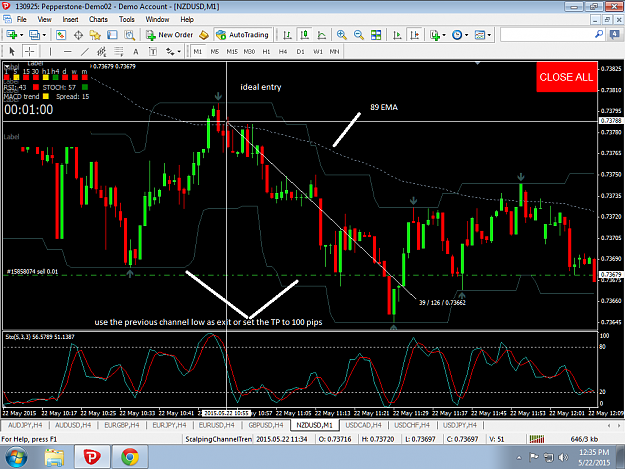Open Google Chrome from the taskbar

[x=130, y=457]
